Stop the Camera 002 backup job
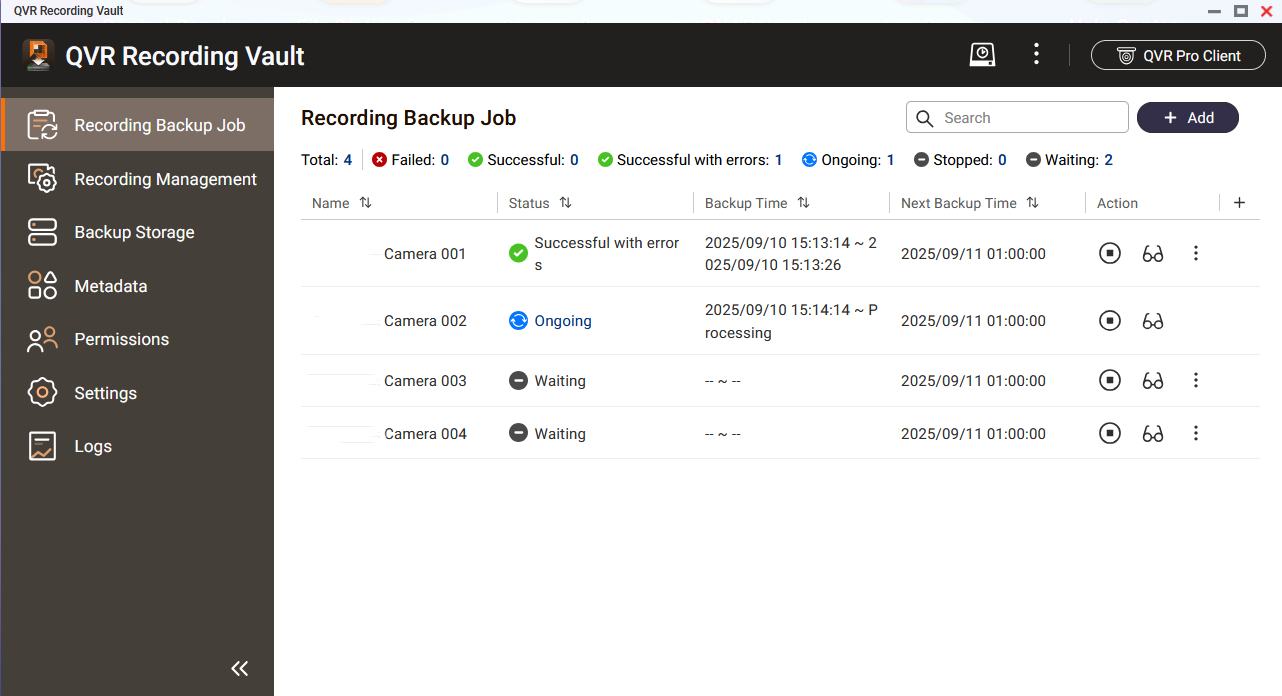The image size is (1282, 696). coord(1109,321)
